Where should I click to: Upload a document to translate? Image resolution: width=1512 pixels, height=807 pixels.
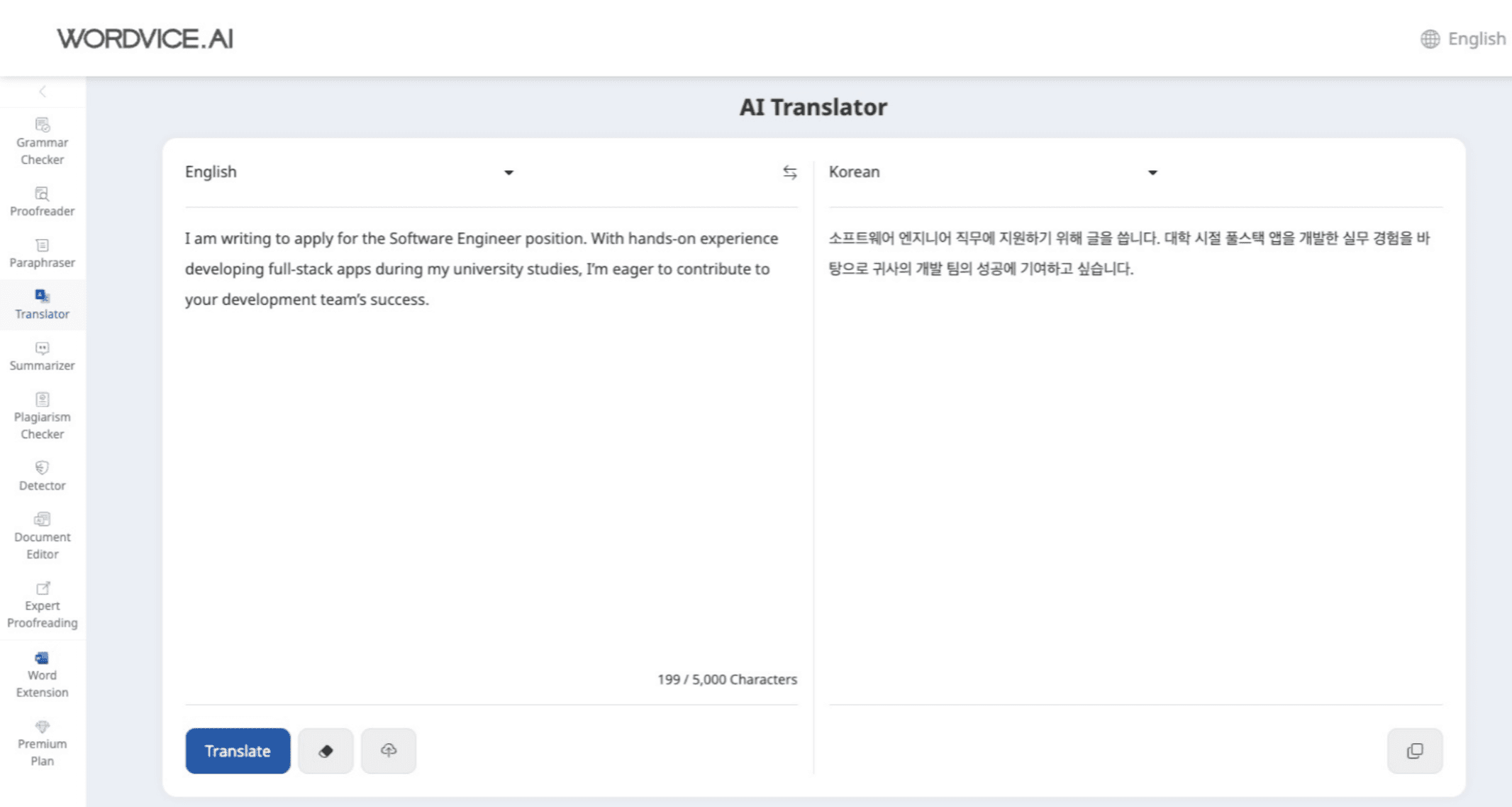pyautogui.click(x=388, y=750)
